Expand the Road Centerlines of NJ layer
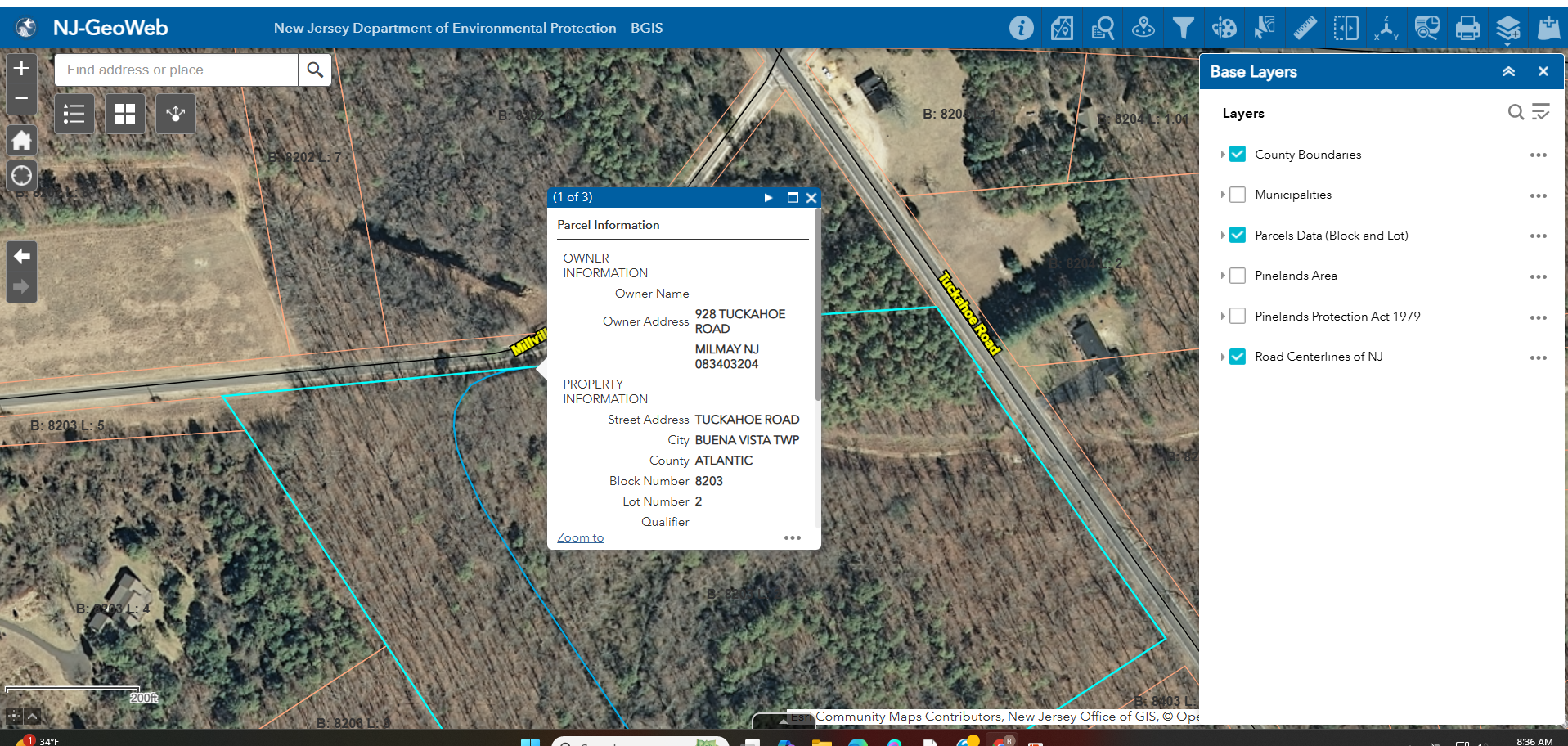The image size is (1568, 746). point(1223,357)
